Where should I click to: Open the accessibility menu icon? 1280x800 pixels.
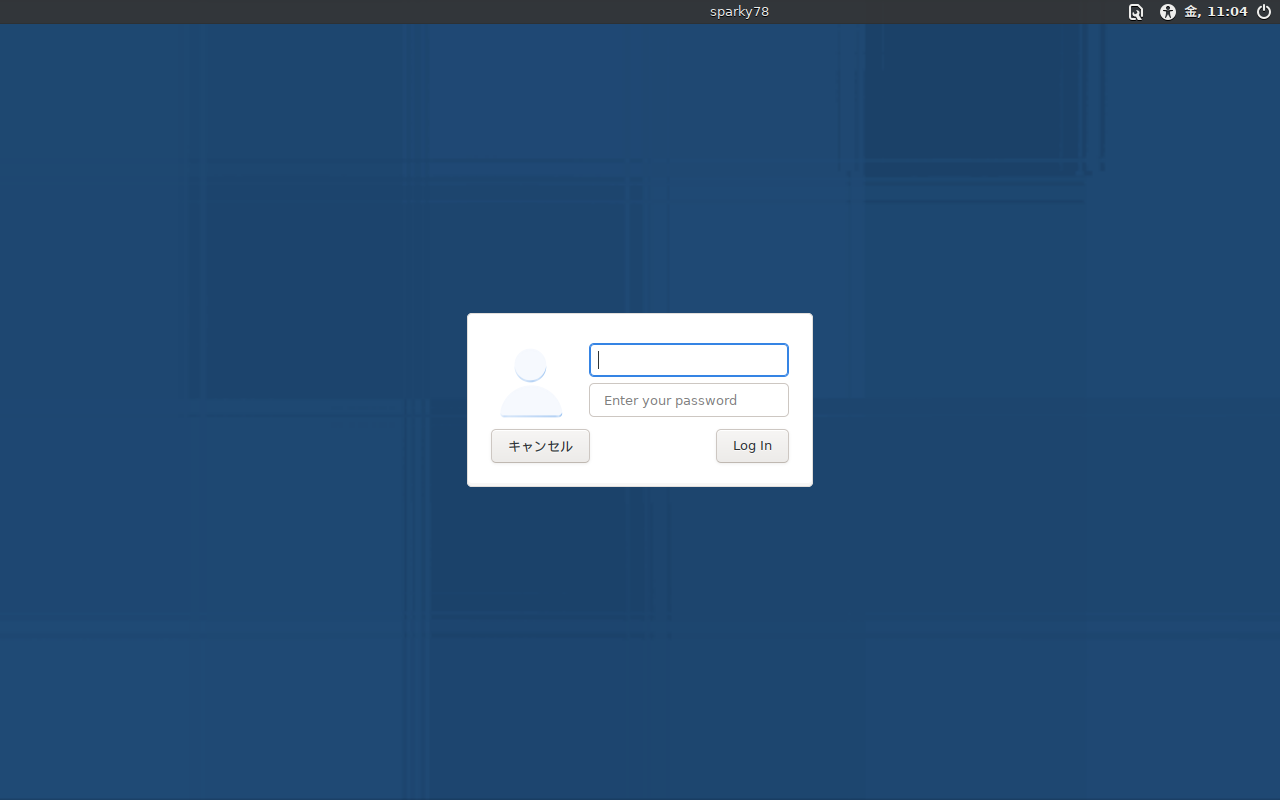[x=1167, y=12]
